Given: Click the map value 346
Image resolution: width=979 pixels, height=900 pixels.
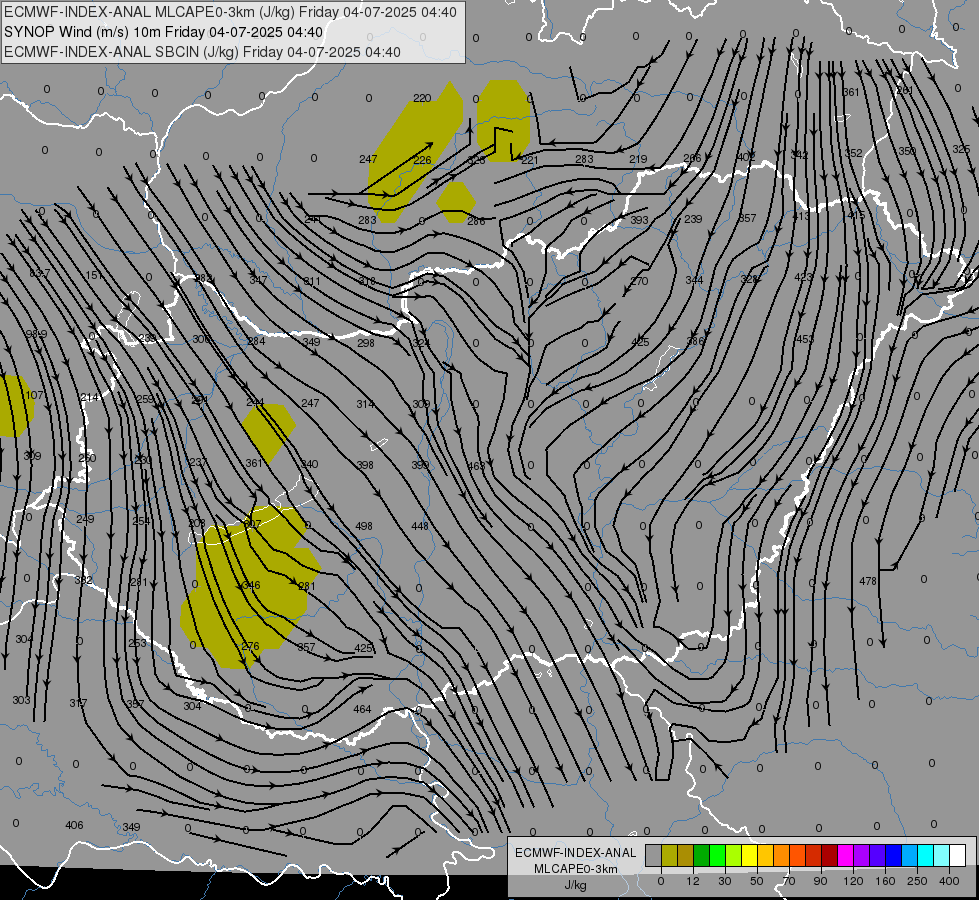Looking at the screenshot, I should point(251,585).
